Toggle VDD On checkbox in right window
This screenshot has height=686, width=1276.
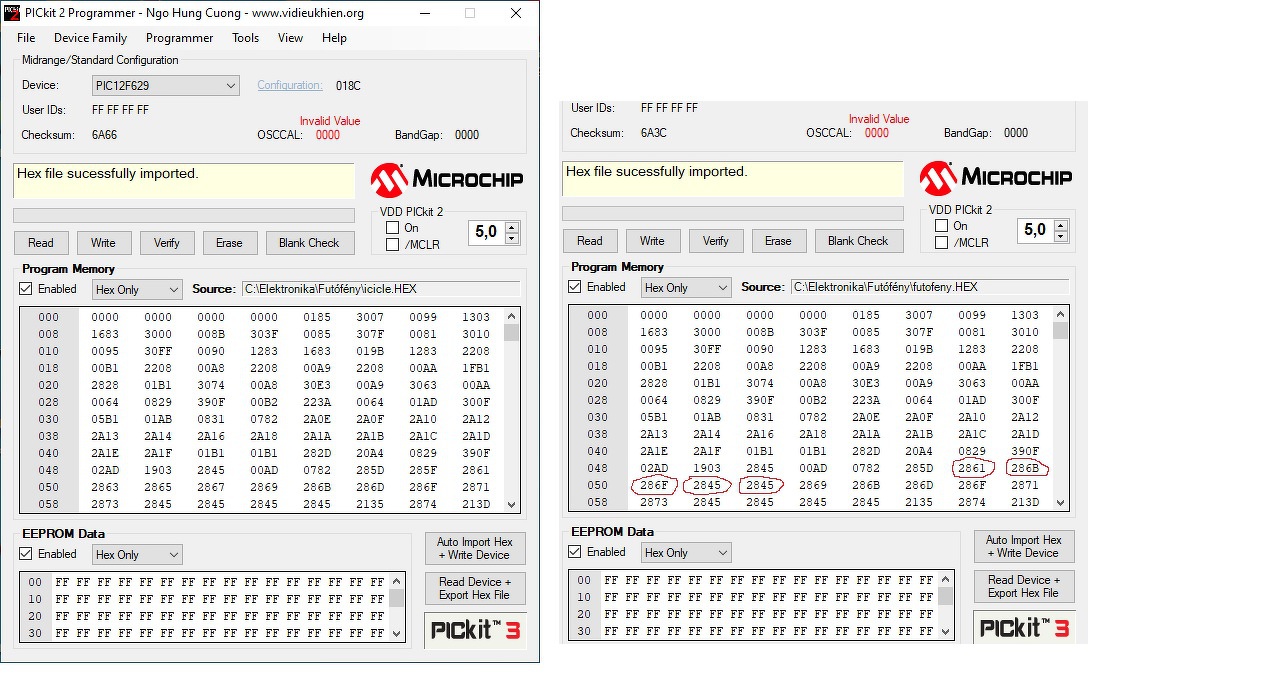[x=941, y=226]
